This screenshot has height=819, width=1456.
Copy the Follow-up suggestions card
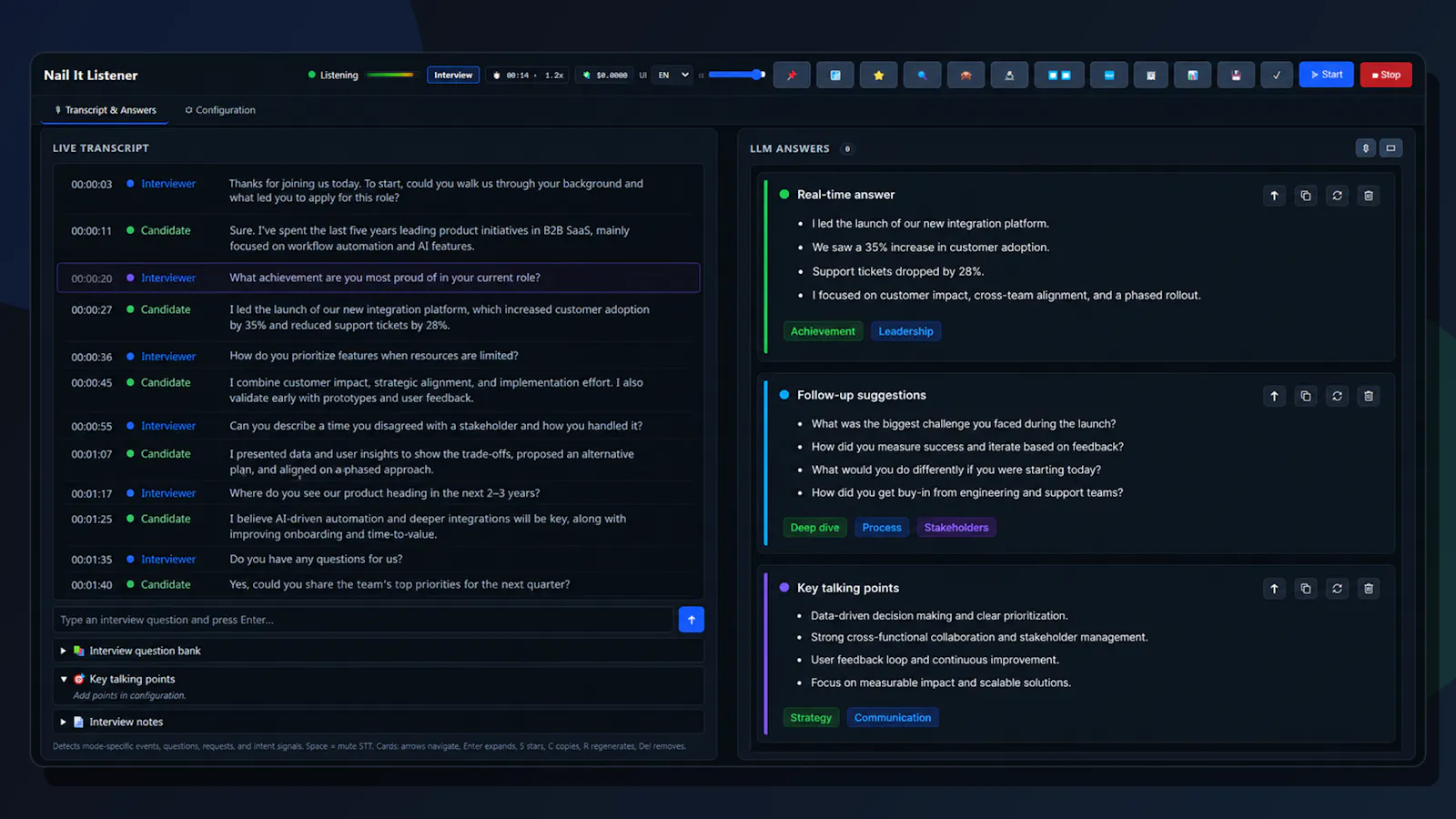[1306, 396]
